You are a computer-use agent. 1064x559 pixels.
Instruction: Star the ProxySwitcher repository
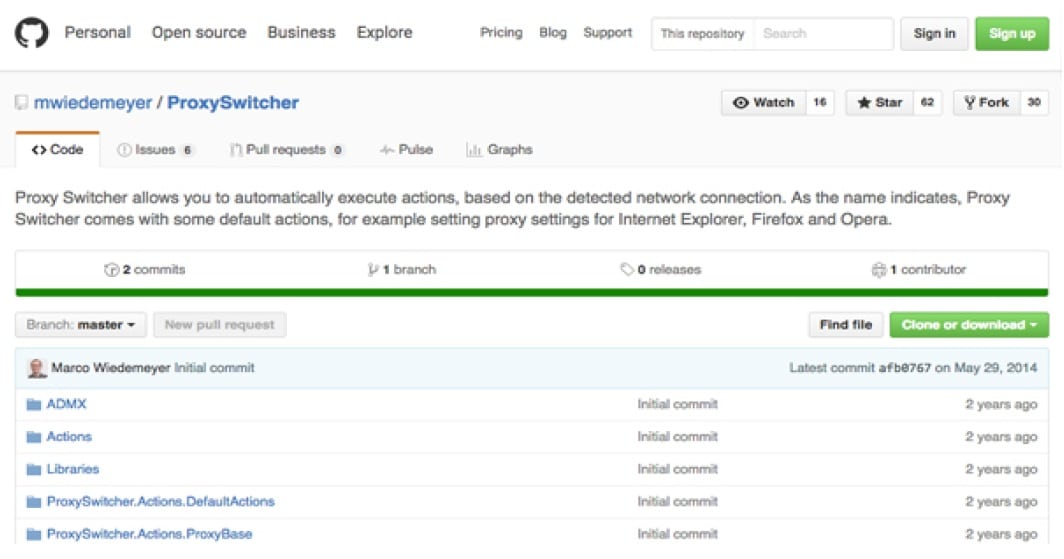879,102
